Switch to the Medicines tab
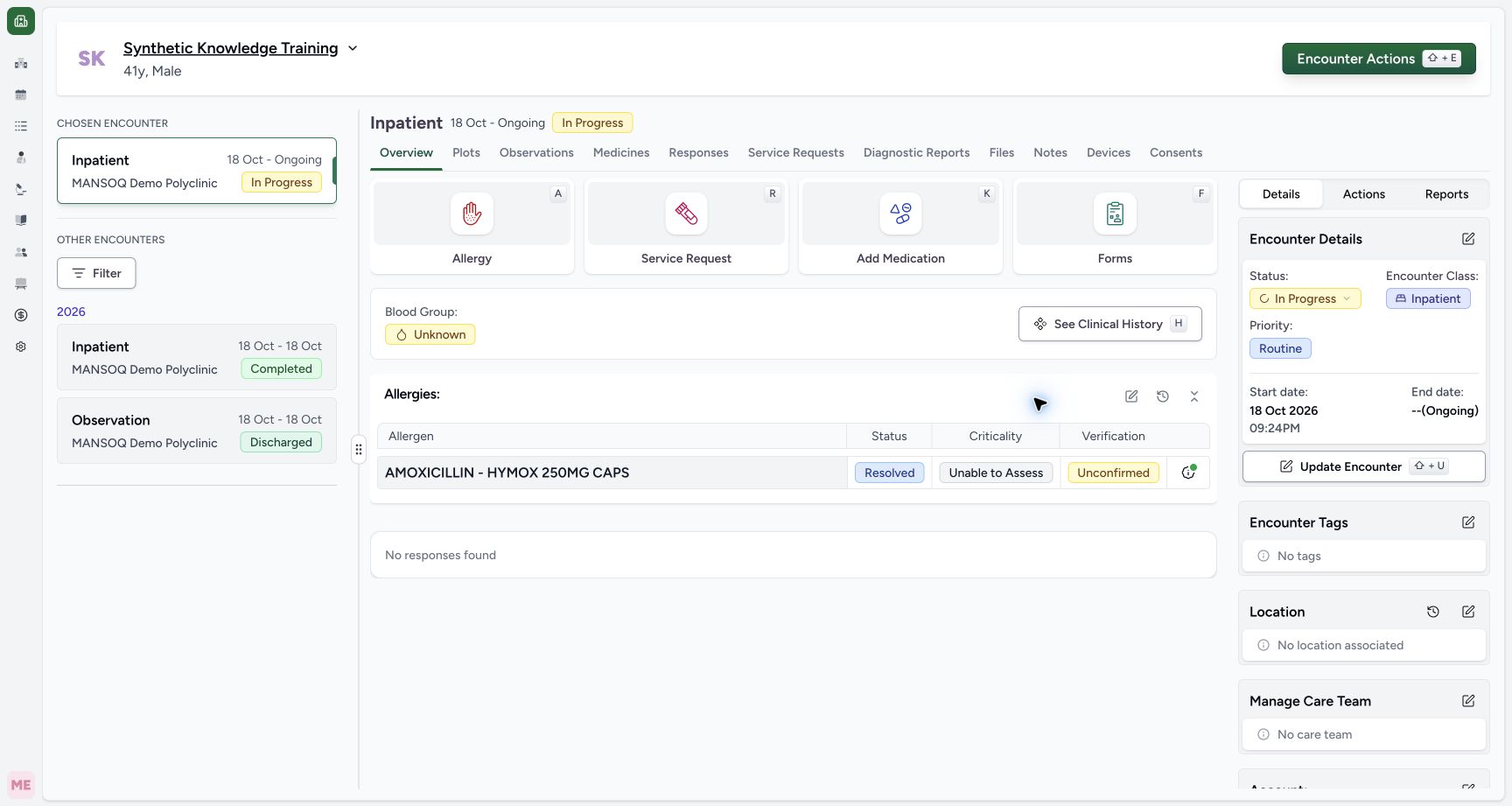Viewport: 1512px width, 806px height. pos(621,152)
